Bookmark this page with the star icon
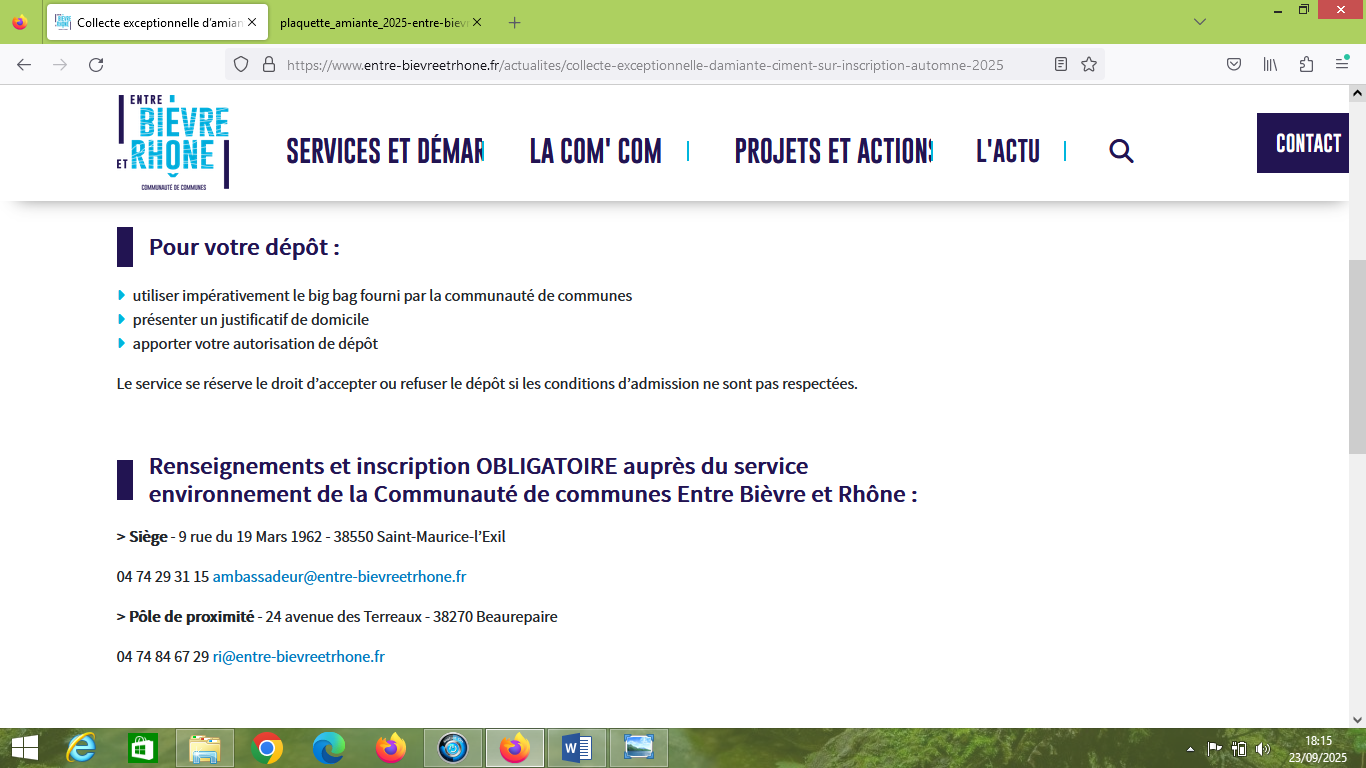The image size is (1366, 768). (1089, 64)
